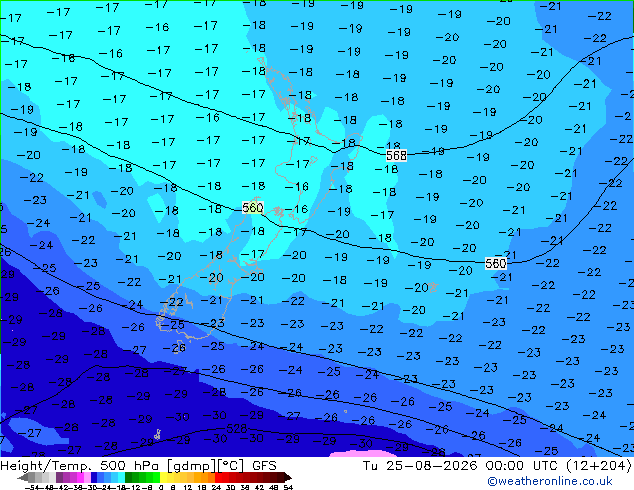
Task: Click the '[°C]' unit label
Action: (231, 466)
